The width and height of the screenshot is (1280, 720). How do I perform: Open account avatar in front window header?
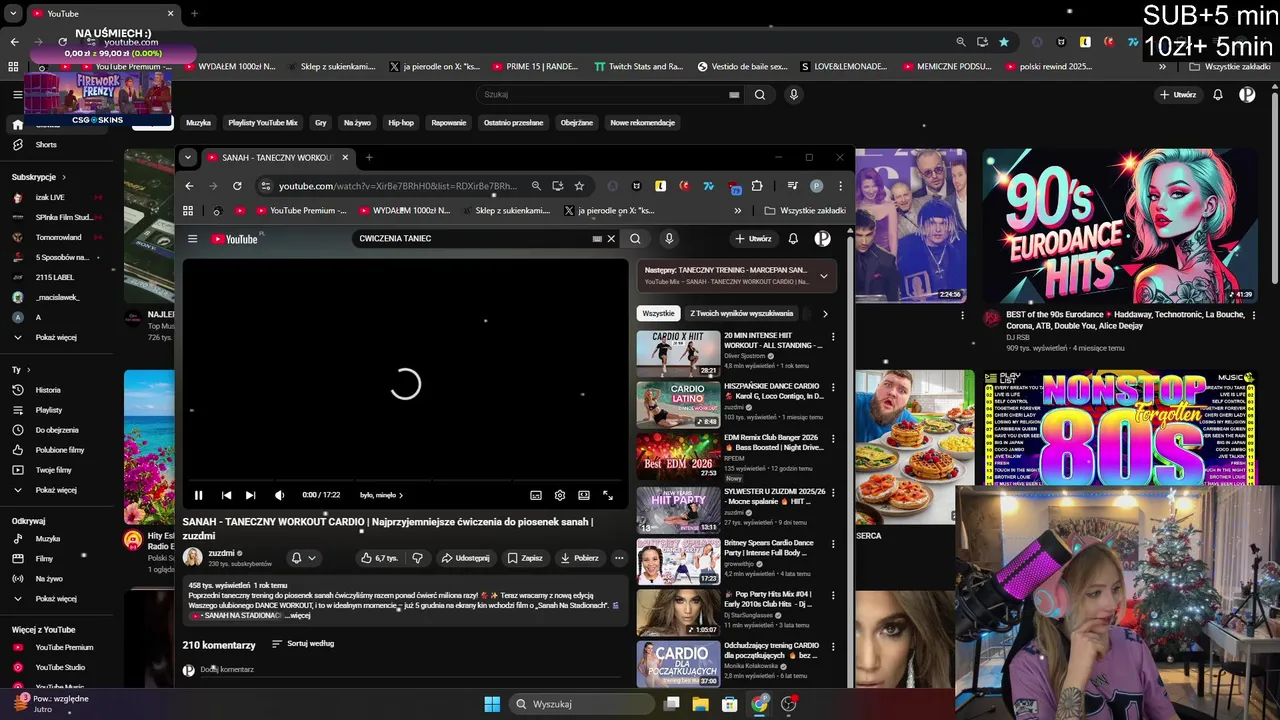pos(822,239)
